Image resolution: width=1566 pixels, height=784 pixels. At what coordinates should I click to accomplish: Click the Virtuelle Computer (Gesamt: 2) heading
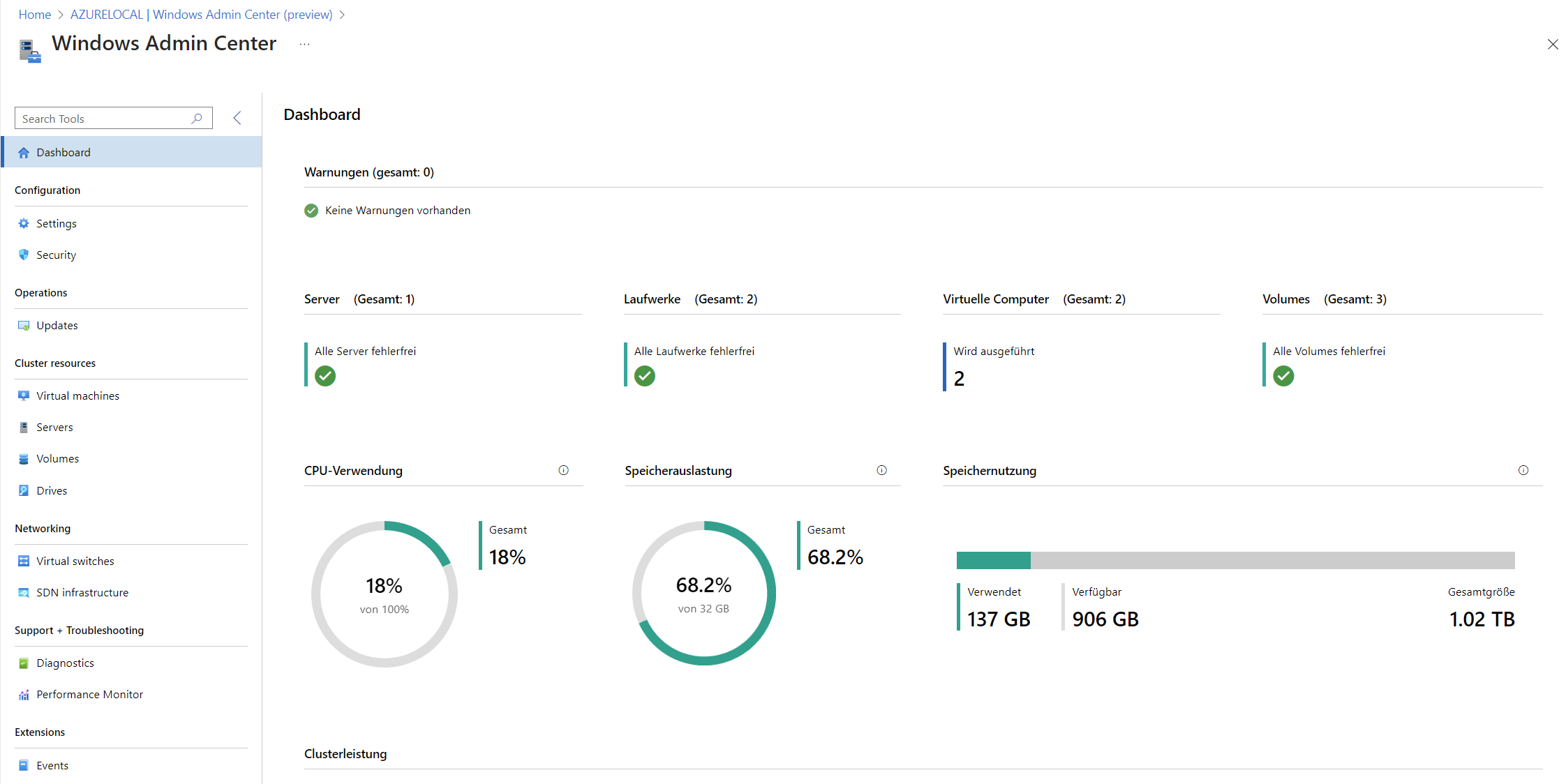1034,299
